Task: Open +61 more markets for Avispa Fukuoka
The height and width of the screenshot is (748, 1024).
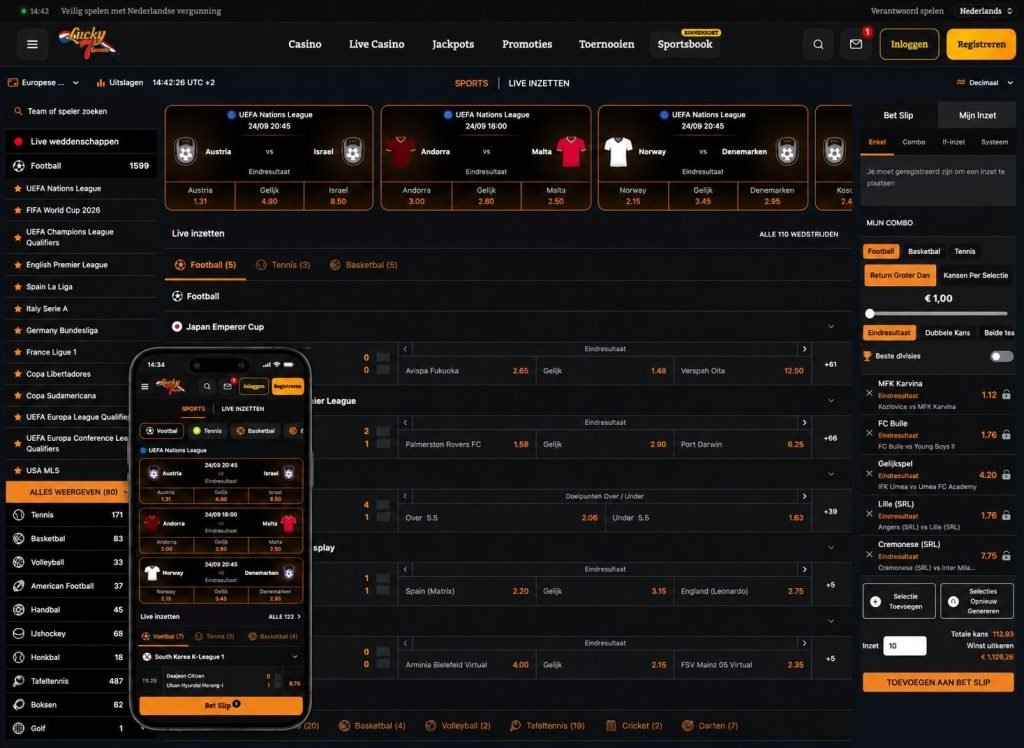Action: pyautogui.click(x=830, y=365)
